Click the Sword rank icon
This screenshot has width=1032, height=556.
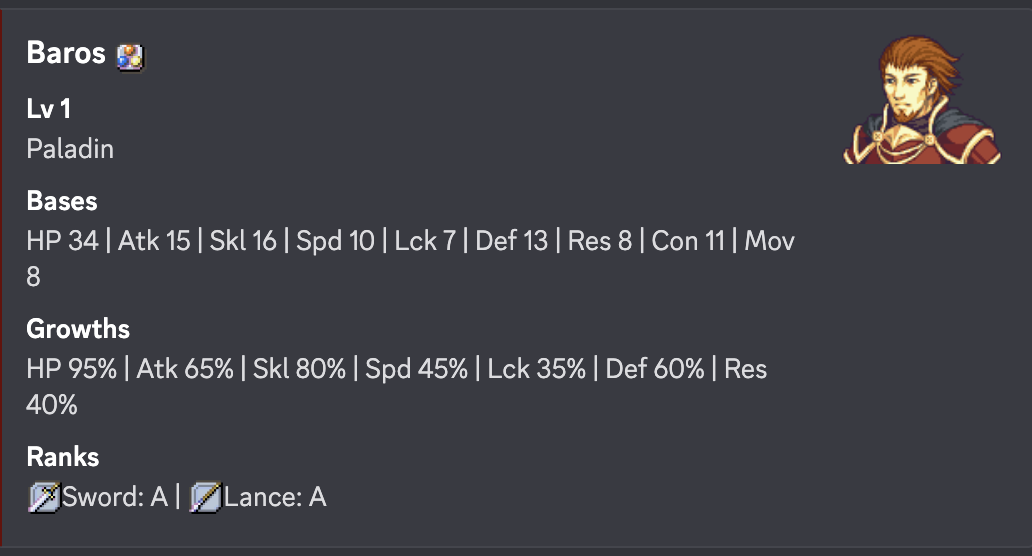point(44,497)
